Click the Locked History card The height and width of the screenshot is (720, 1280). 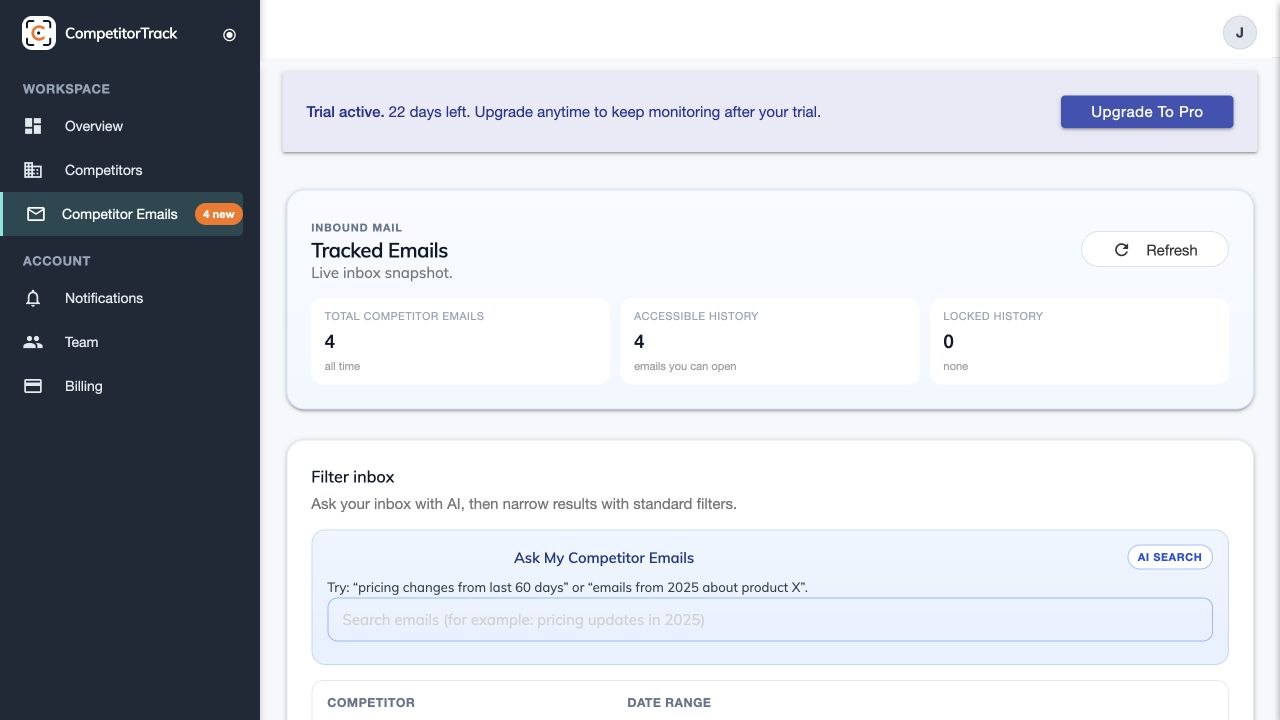[x=1079, y=341]
